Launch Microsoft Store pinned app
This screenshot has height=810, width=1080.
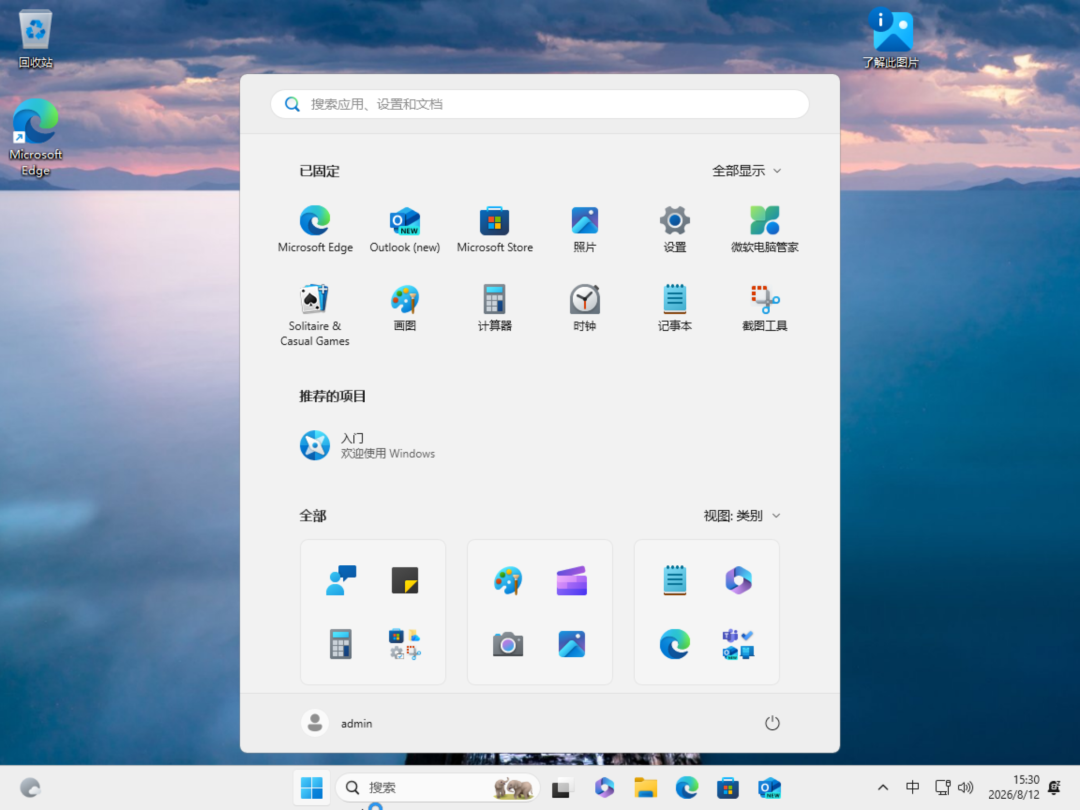[495, 230]
